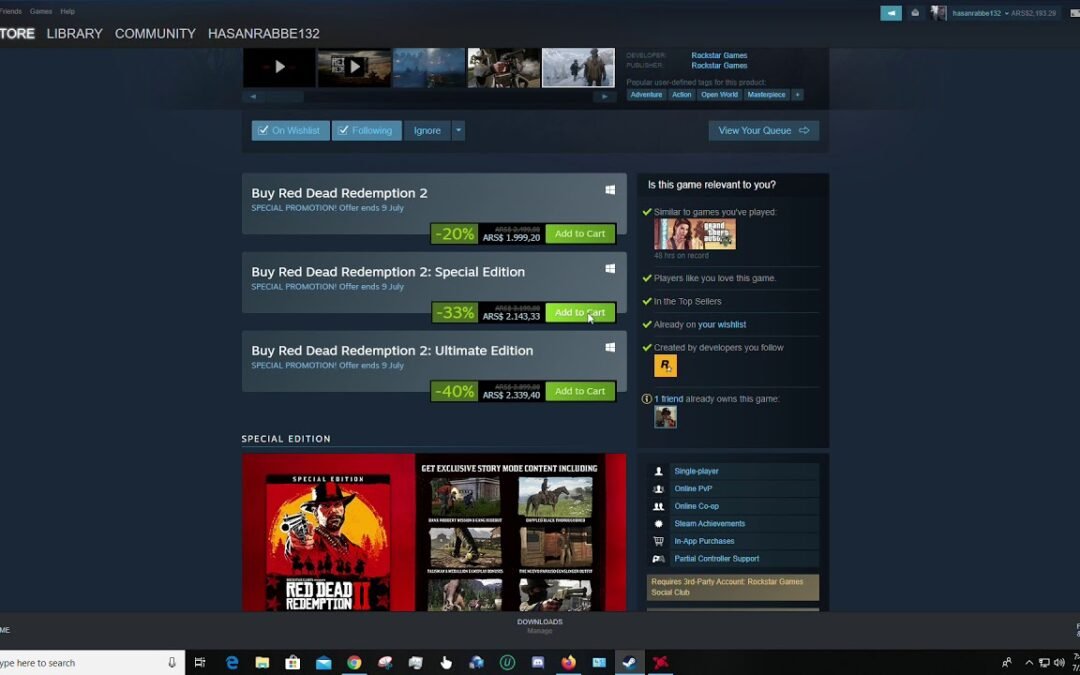
Task: Click the Rockstar developer logo icon
Action: (665, 366)
